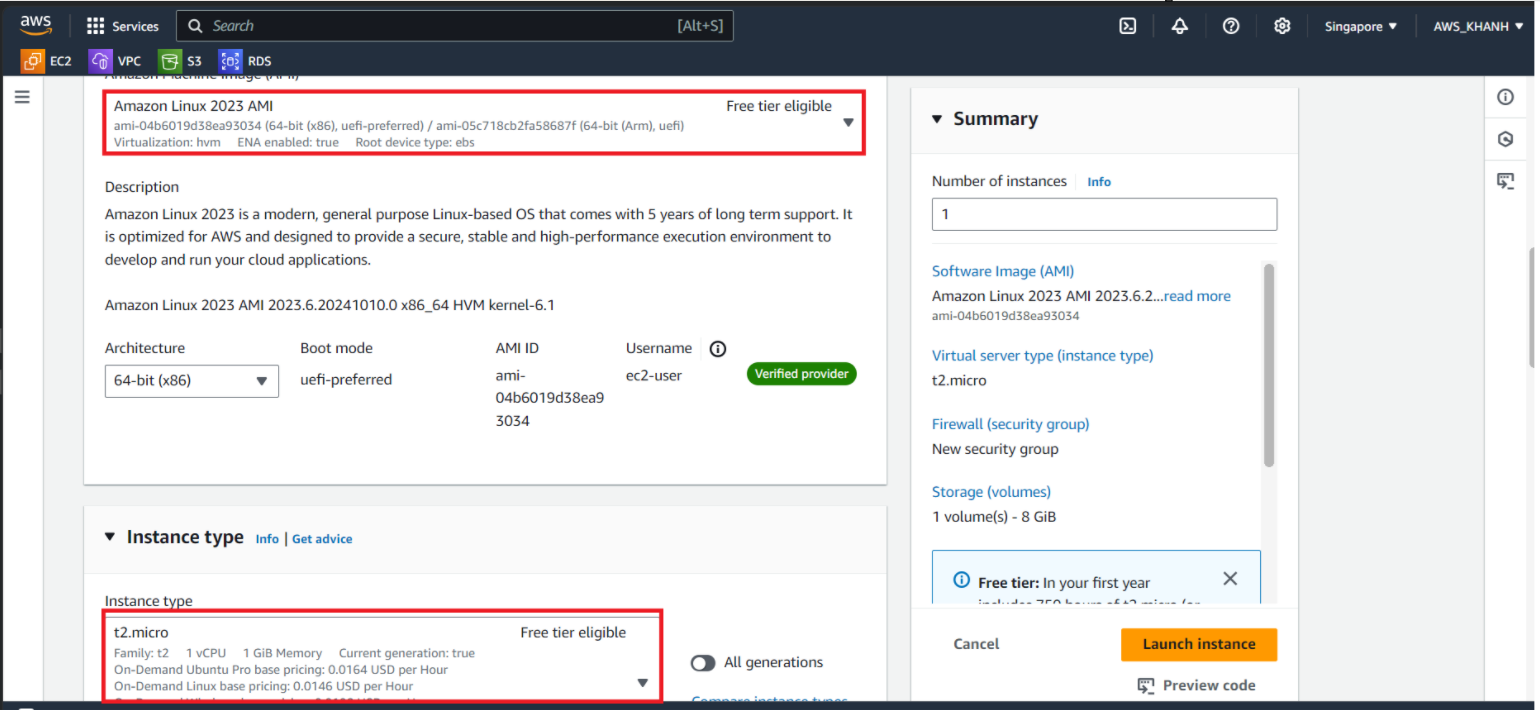1540x710 pixels.
Task: Click the New security group text
Action: 995,449
